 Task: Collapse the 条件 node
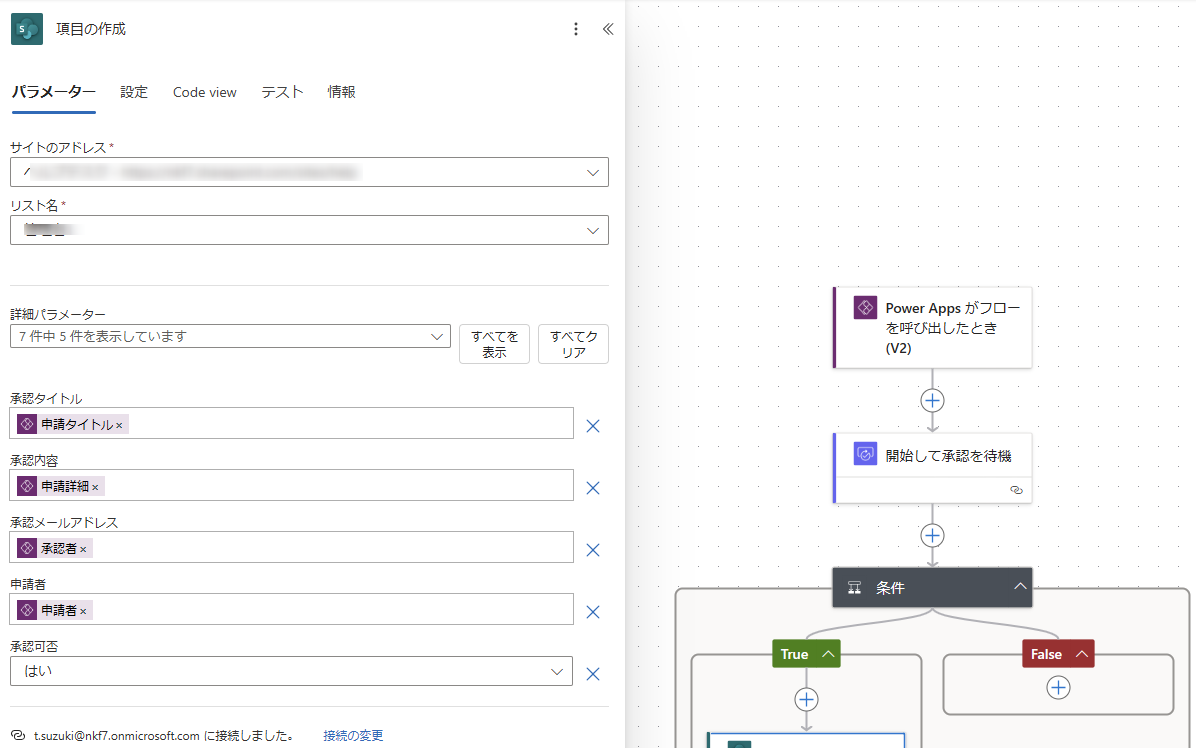[1020, 587]
